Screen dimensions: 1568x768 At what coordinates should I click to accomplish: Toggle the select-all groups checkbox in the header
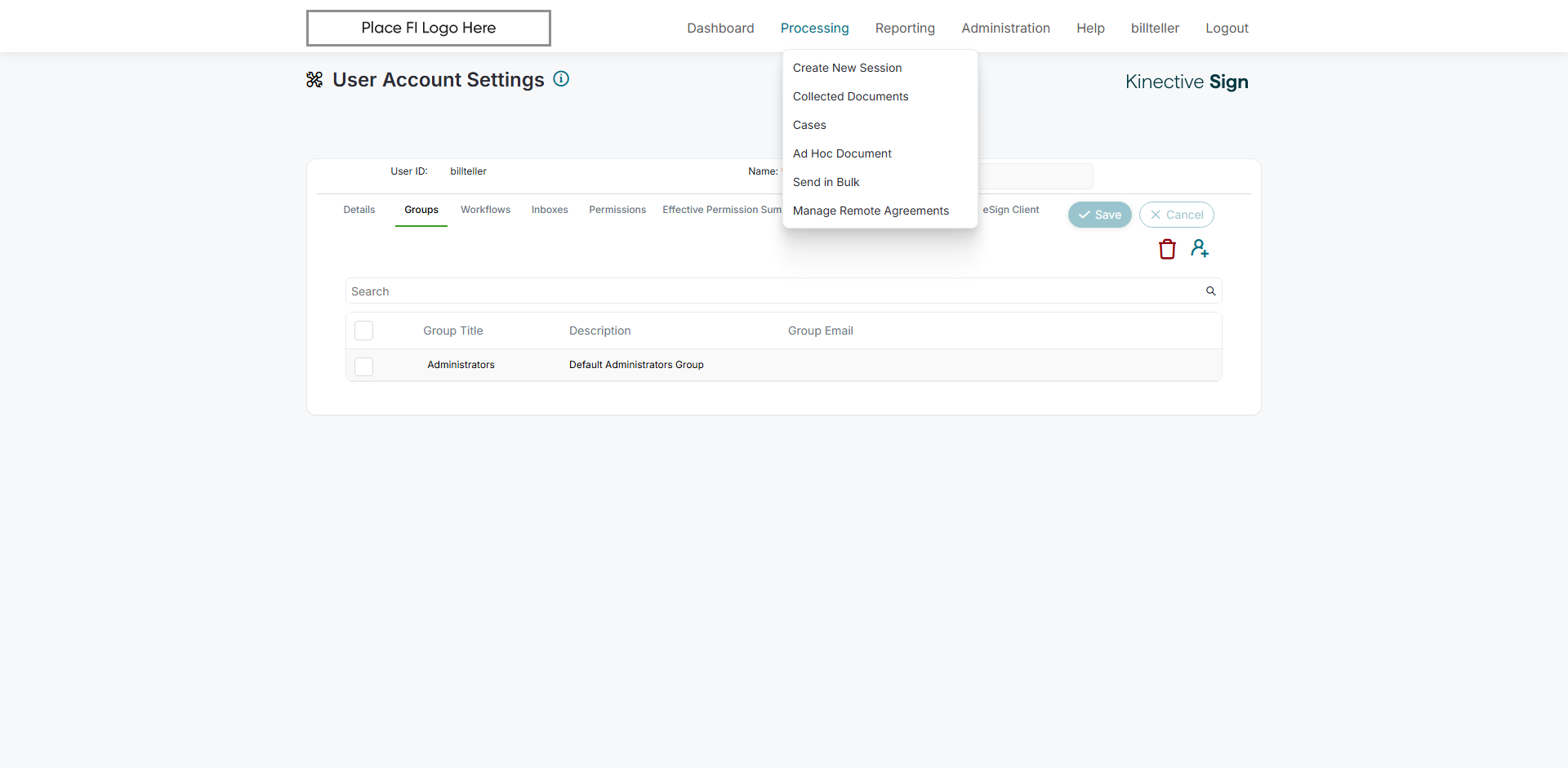click(x=364, y=331)
